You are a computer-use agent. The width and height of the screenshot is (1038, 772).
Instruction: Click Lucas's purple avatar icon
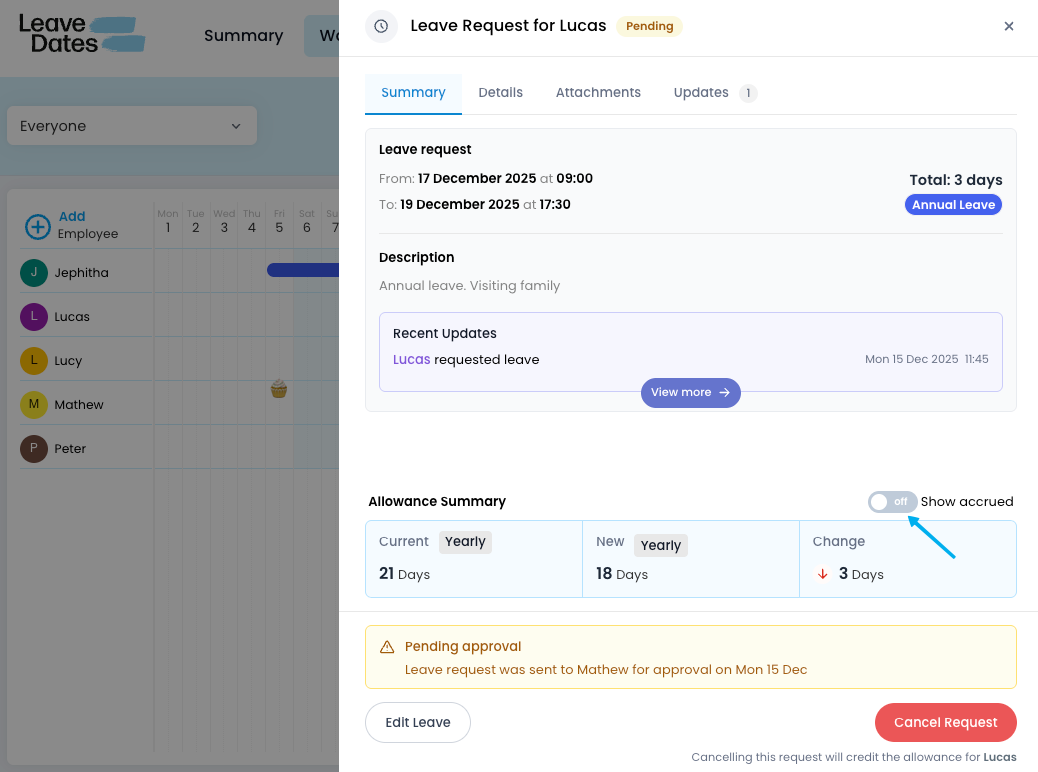[34, 317]
